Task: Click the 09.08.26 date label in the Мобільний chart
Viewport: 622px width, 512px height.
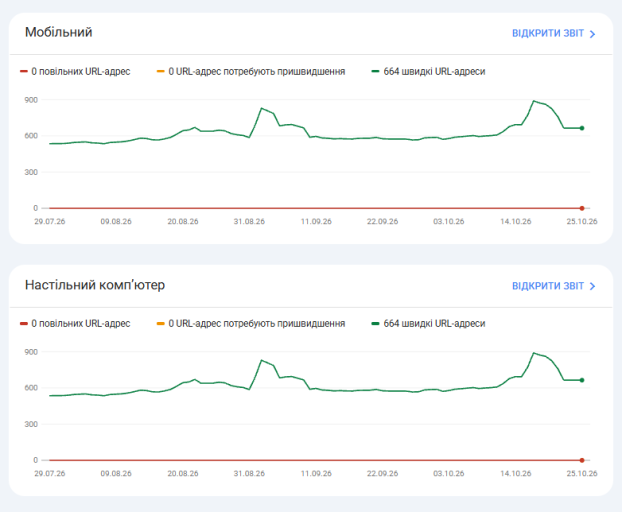Action: point(116,221)
